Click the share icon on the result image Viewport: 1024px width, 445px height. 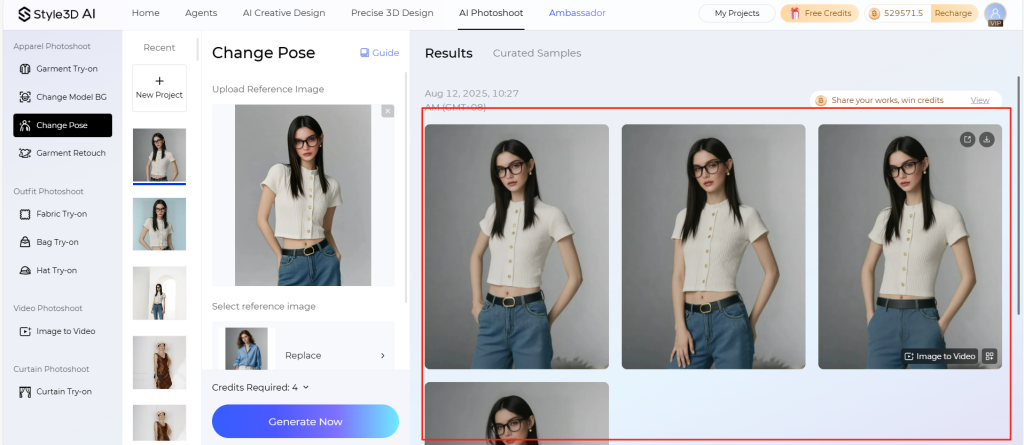coord(967,139)
